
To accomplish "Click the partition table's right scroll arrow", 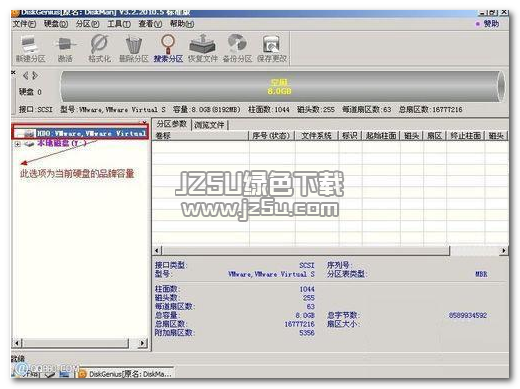I will point(503,250).
